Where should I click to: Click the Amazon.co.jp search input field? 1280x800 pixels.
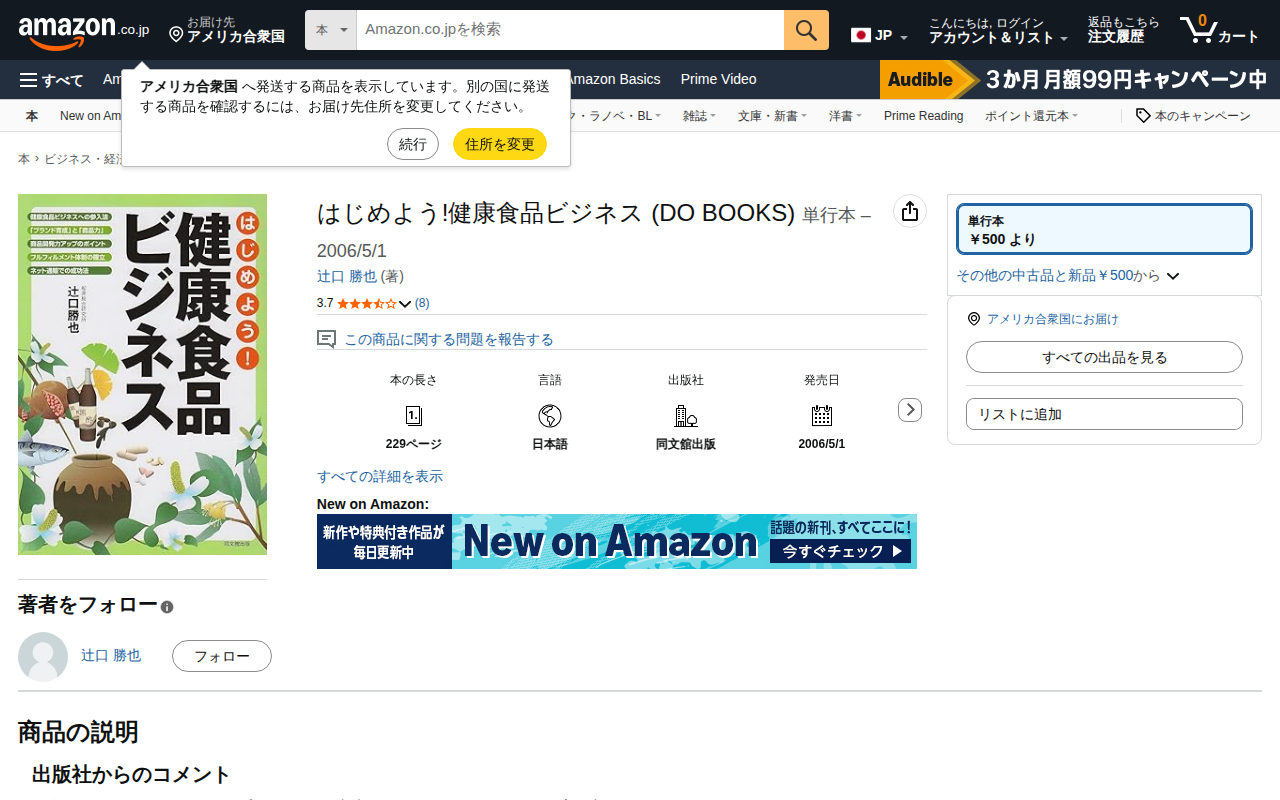click(x=570, y=30)
